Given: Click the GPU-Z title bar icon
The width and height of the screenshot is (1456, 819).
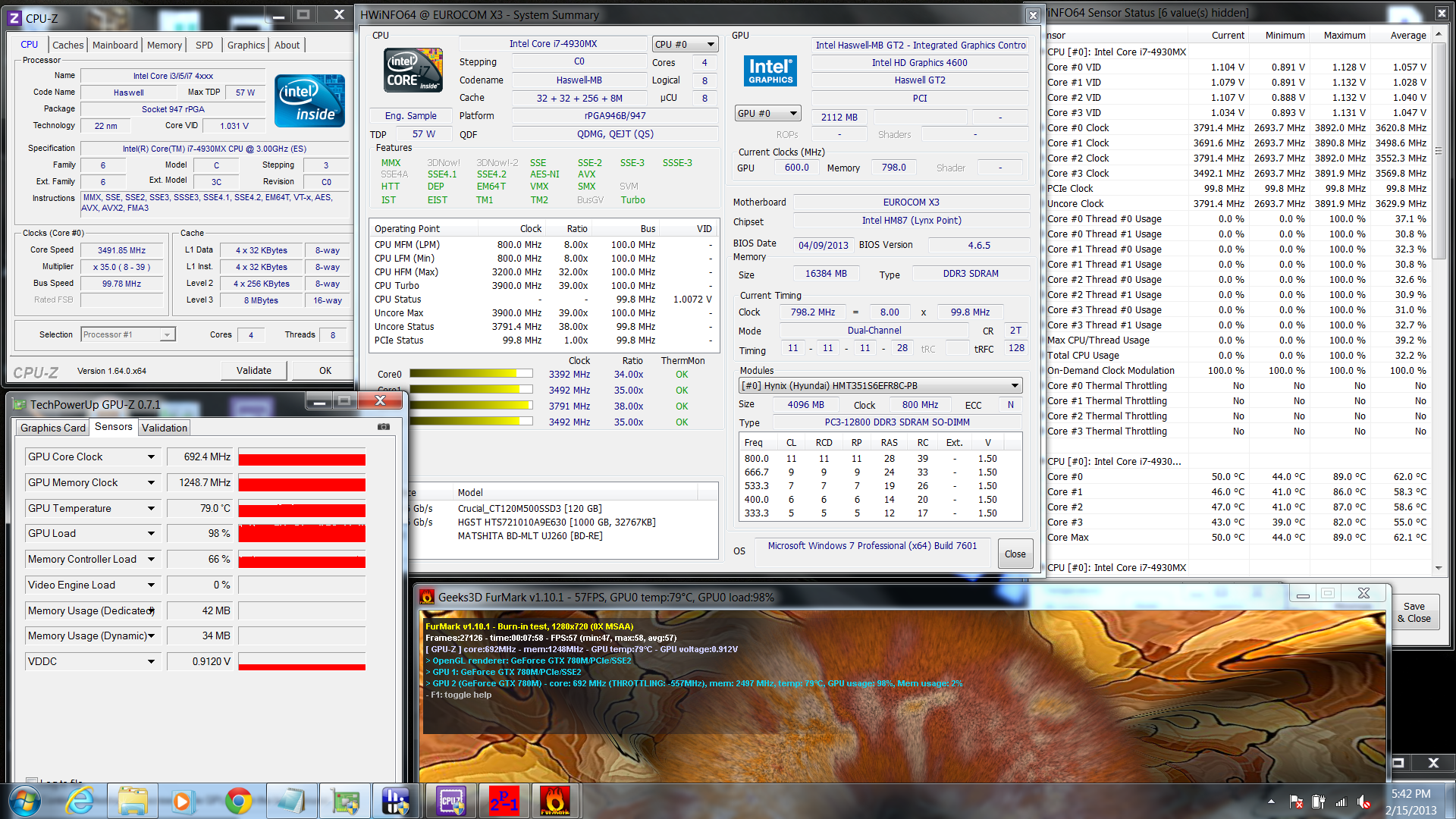Looking at the screenshot, I should [19, 404].
